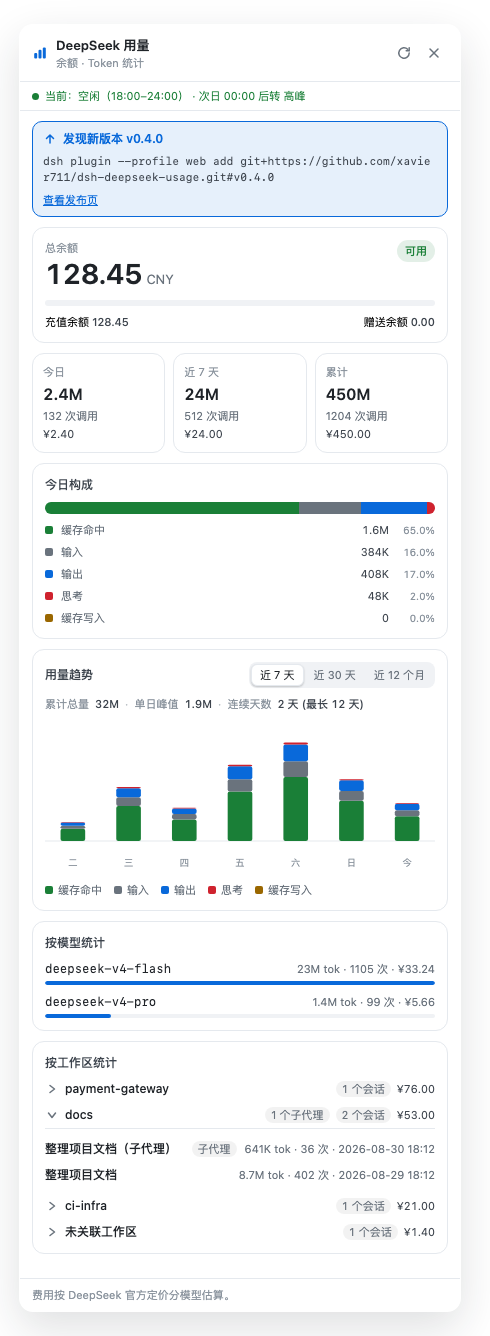Select the 今日 usage card
This screenshot has height=1336, width=490.
click(98, 403)
